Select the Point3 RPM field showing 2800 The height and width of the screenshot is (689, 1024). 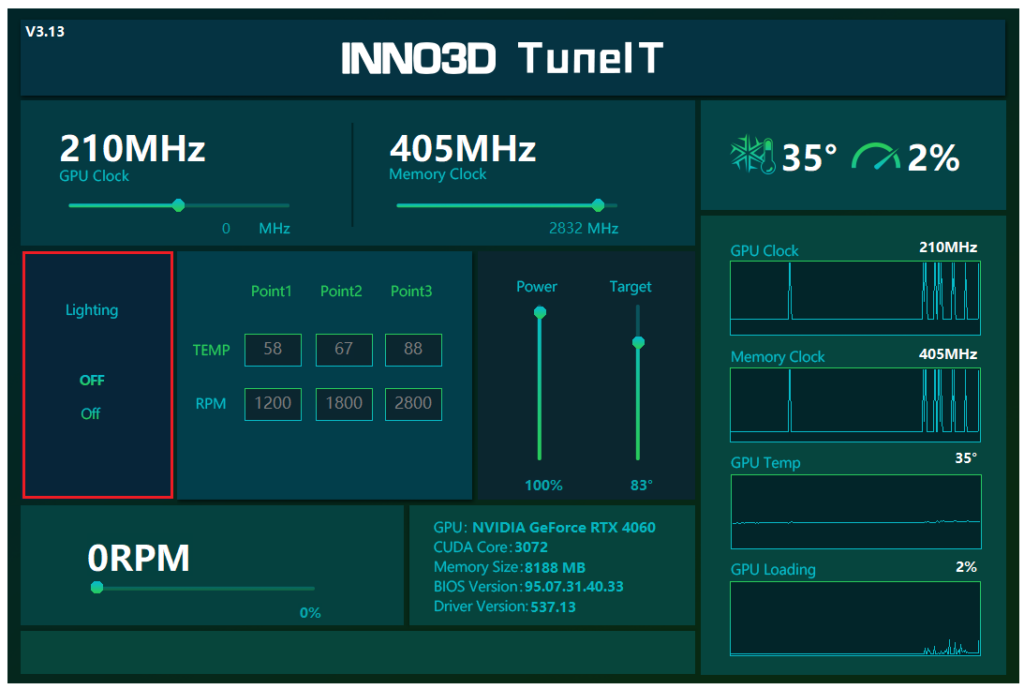[x=413, y=404]
